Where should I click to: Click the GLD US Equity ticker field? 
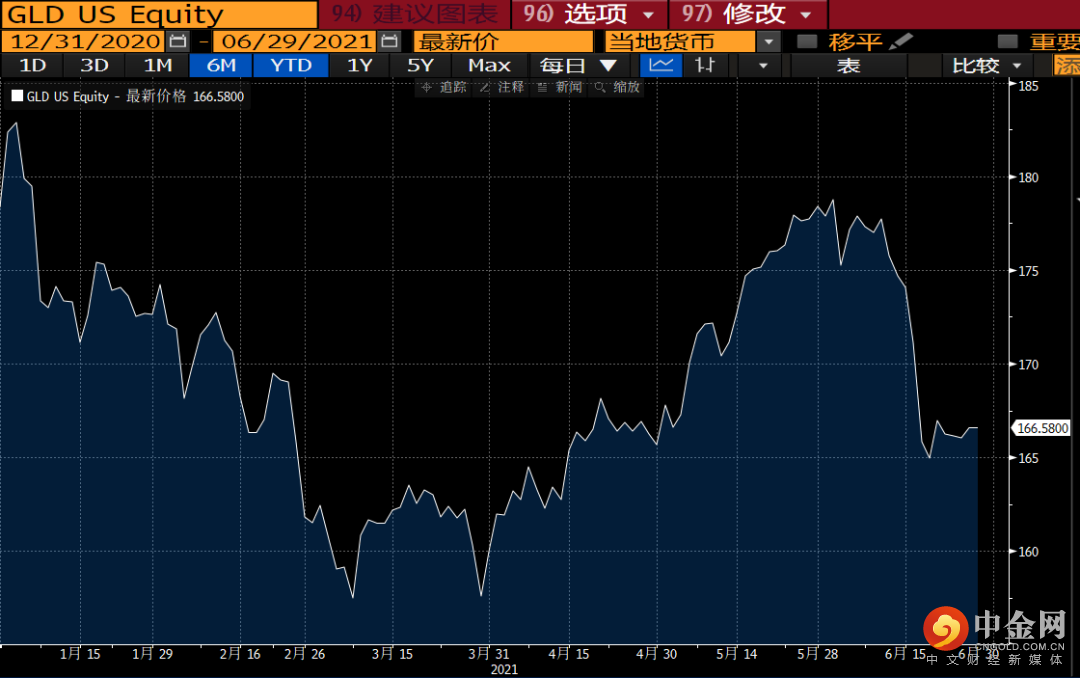click(x=159, y=14)
